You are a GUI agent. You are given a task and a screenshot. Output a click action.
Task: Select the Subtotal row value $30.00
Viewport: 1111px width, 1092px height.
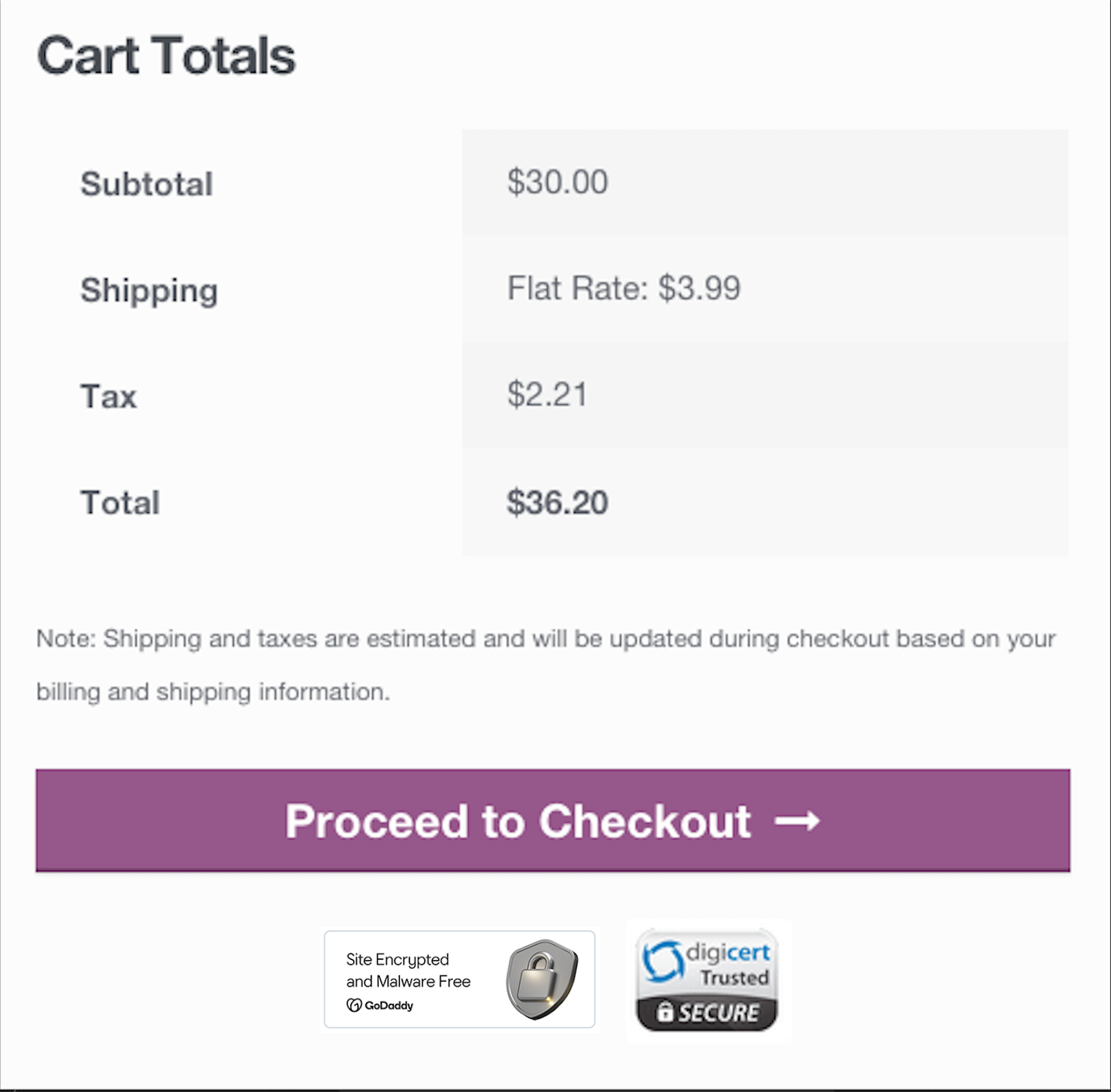point(558,183)
